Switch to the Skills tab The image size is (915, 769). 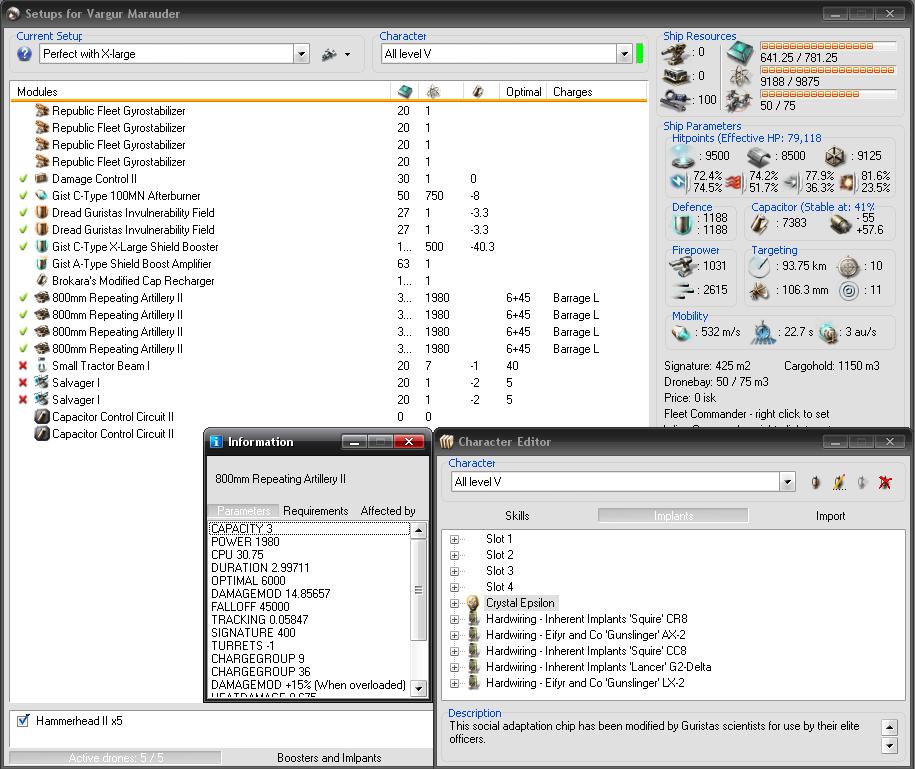[517, 516]
